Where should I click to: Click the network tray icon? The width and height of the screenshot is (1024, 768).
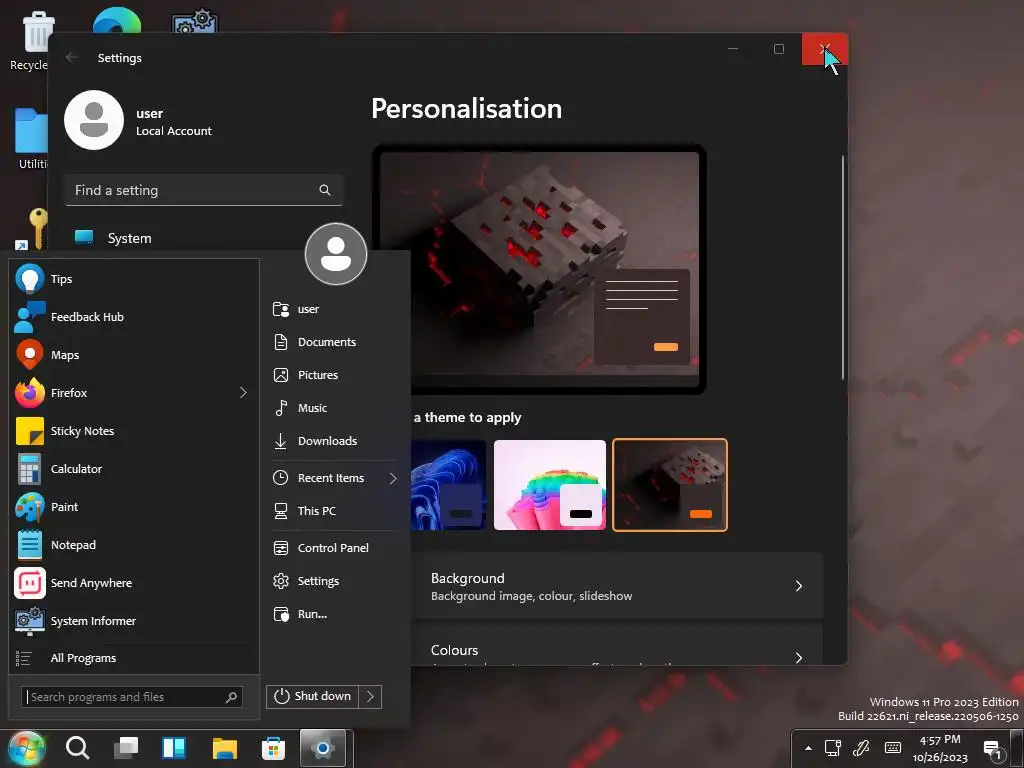[833, 748]
